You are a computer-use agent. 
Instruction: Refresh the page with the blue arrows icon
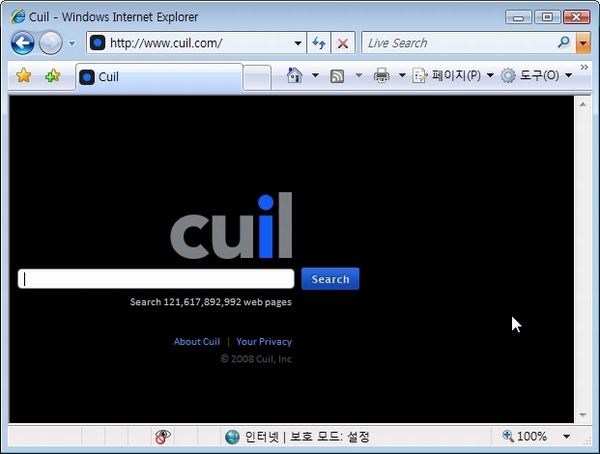click(318, 43)
